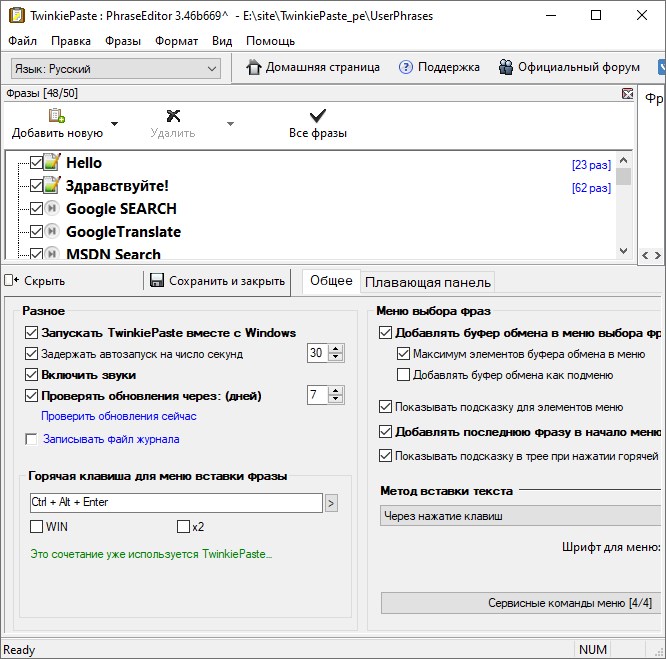This screenshot has width=666, height=659.
Task: Click the right panel's previous arrow
Action: [x=645, y=255]
